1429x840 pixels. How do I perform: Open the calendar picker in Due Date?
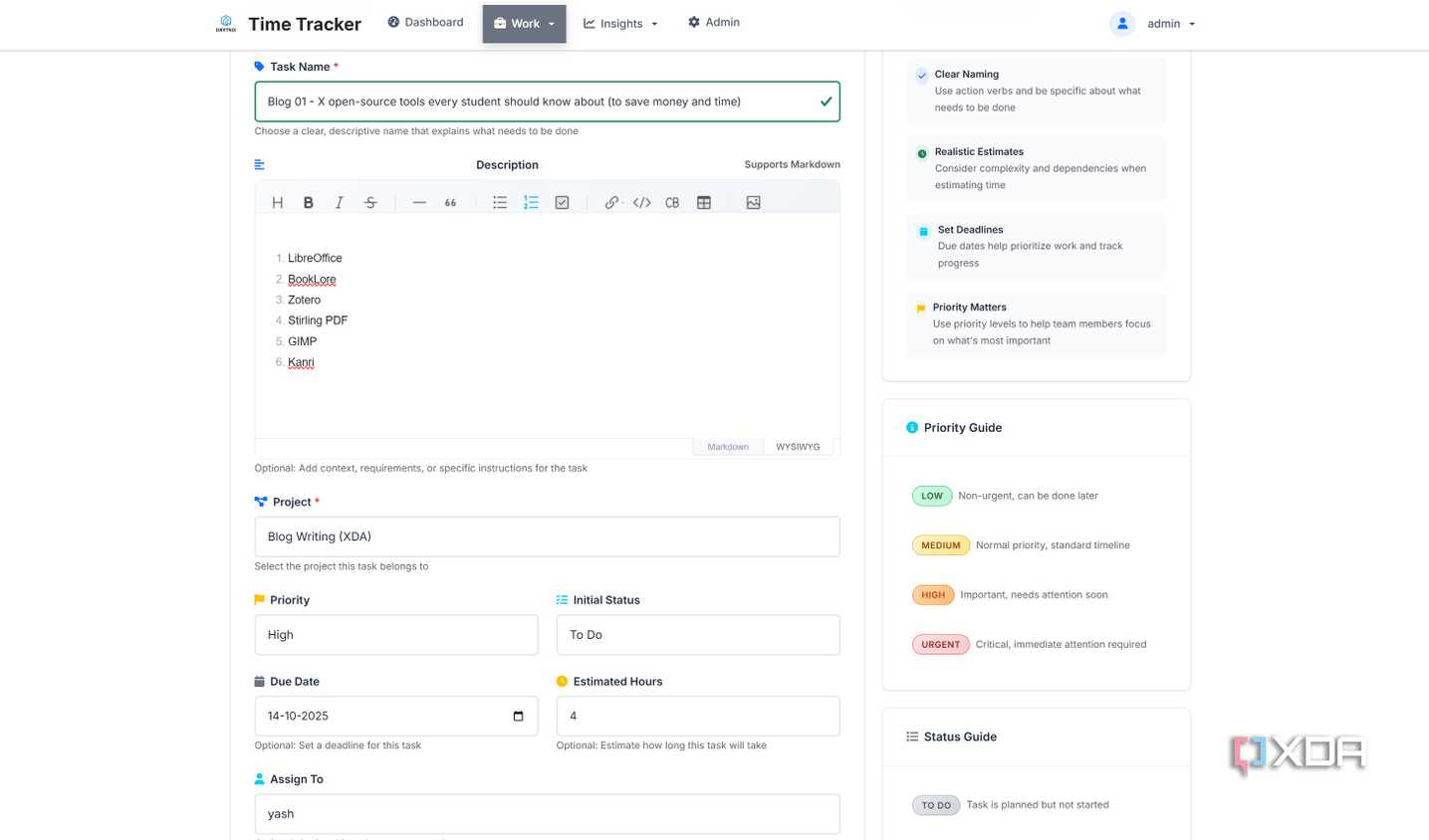[518, 717]
